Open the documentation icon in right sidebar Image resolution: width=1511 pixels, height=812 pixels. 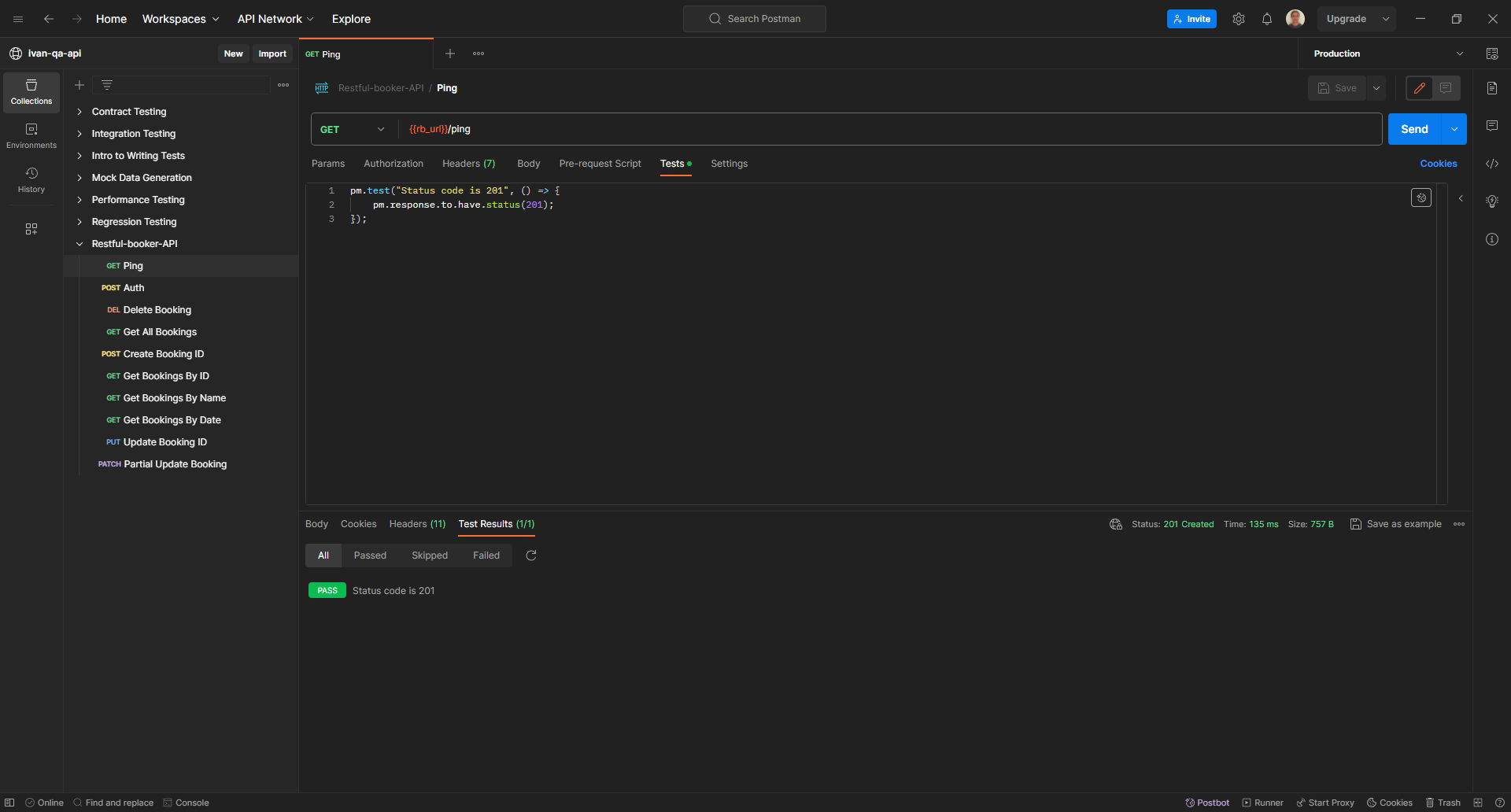point(1492,88)
